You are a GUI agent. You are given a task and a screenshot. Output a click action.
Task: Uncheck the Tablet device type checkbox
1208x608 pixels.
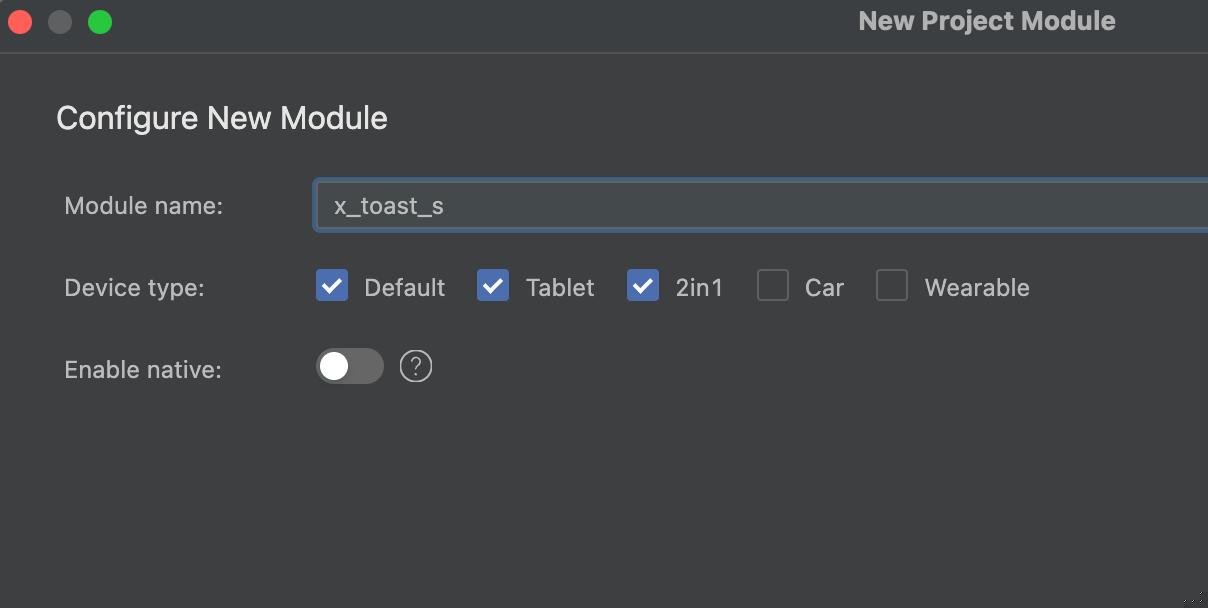click(493, 286)
